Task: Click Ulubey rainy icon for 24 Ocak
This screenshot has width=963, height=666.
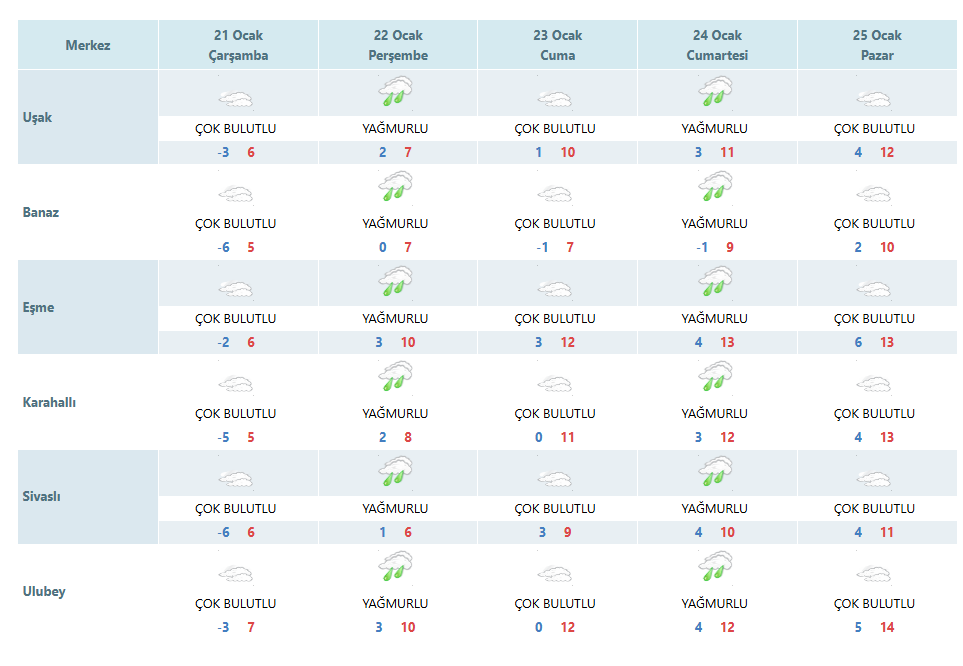Action: point(715,566)
